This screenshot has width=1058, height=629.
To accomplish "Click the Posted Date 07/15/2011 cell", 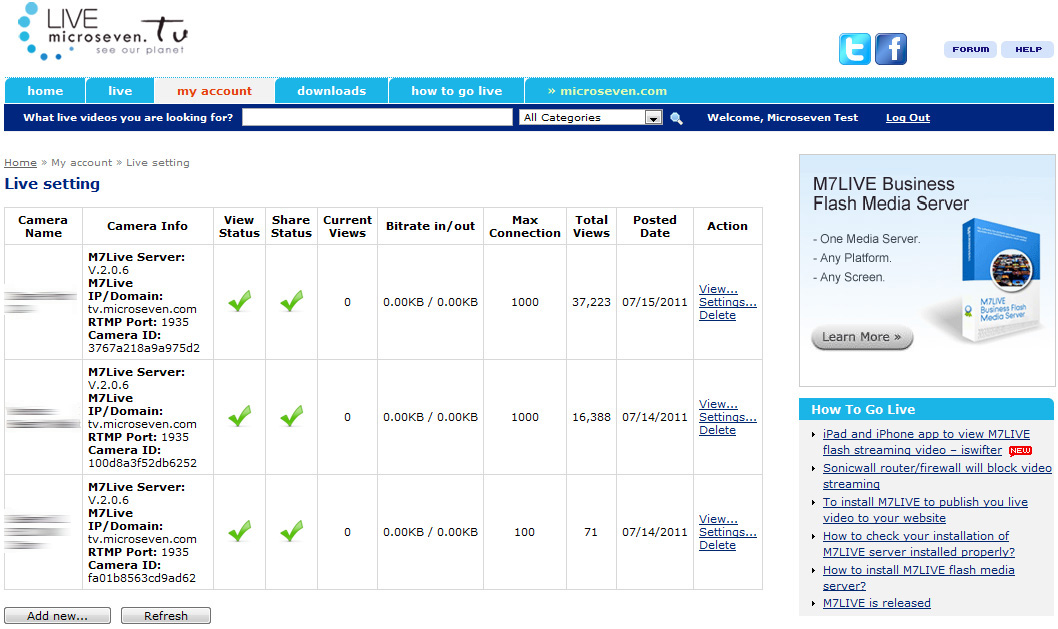I will click(655, 302).
